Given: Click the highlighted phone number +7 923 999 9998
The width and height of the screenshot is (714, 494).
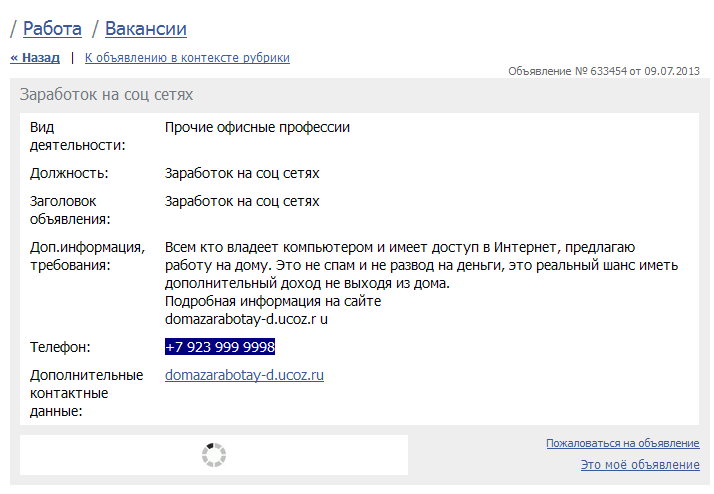Looking at the screenshot, I should [220, 346].
